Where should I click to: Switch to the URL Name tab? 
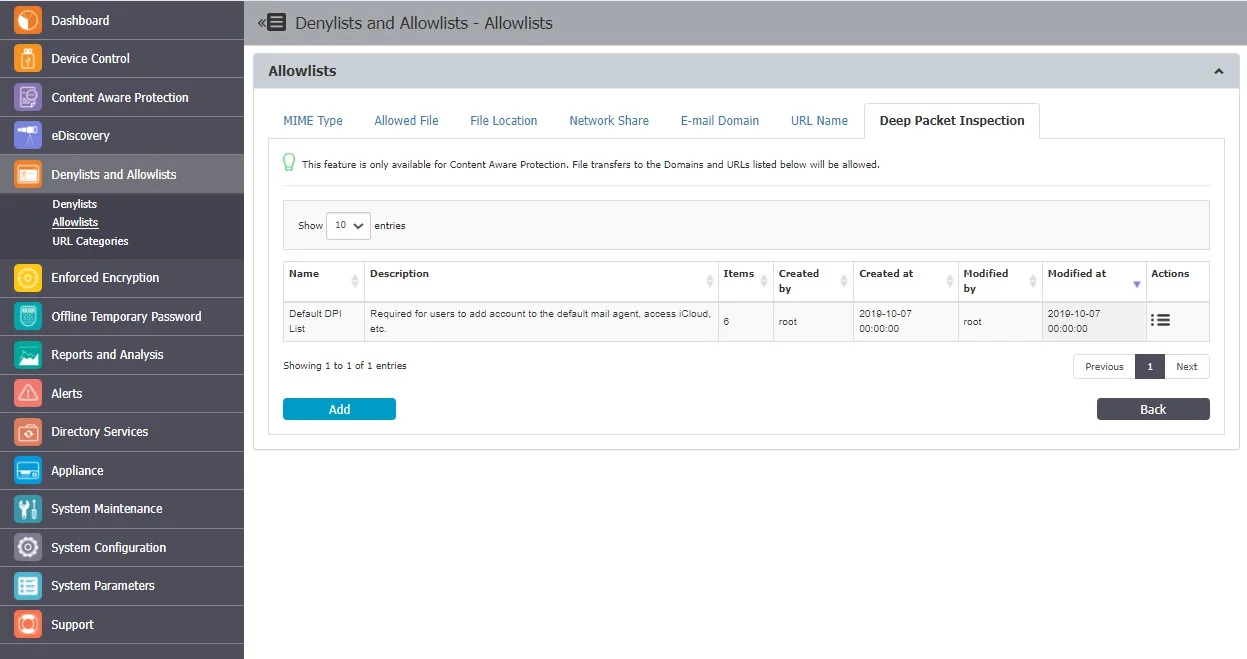point(819,120)
